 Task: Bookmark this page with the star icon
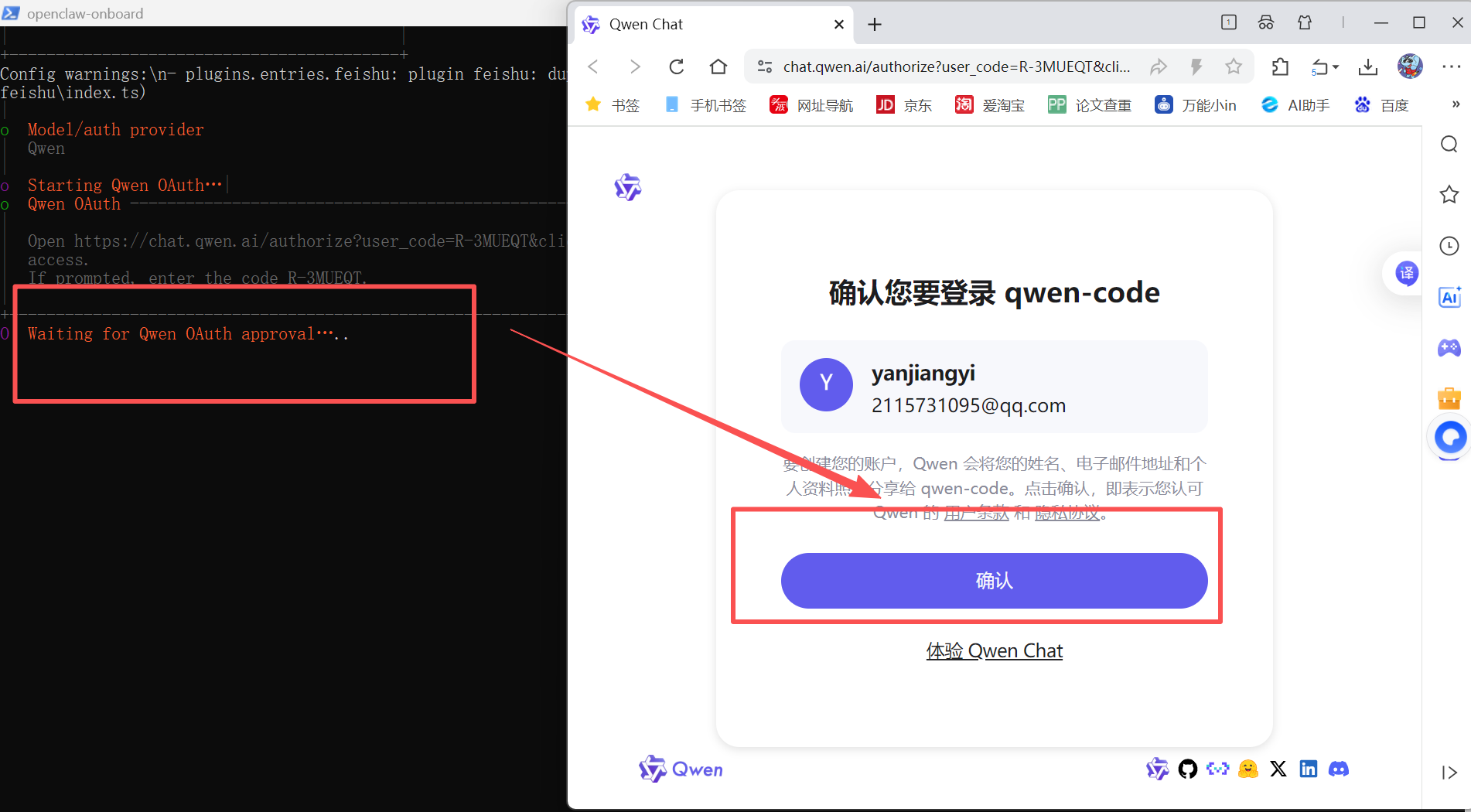[x=1234, y=67]
